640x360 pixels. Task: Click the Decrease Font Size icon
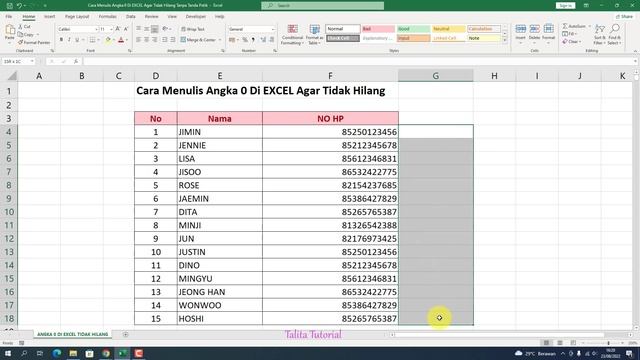[x=126, y=29]
